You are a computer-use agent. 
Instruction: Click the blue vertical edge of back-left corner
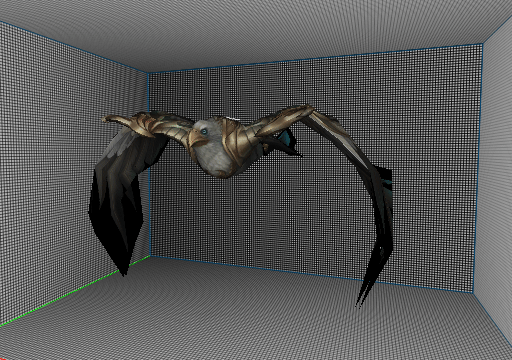tap(148, 164)
